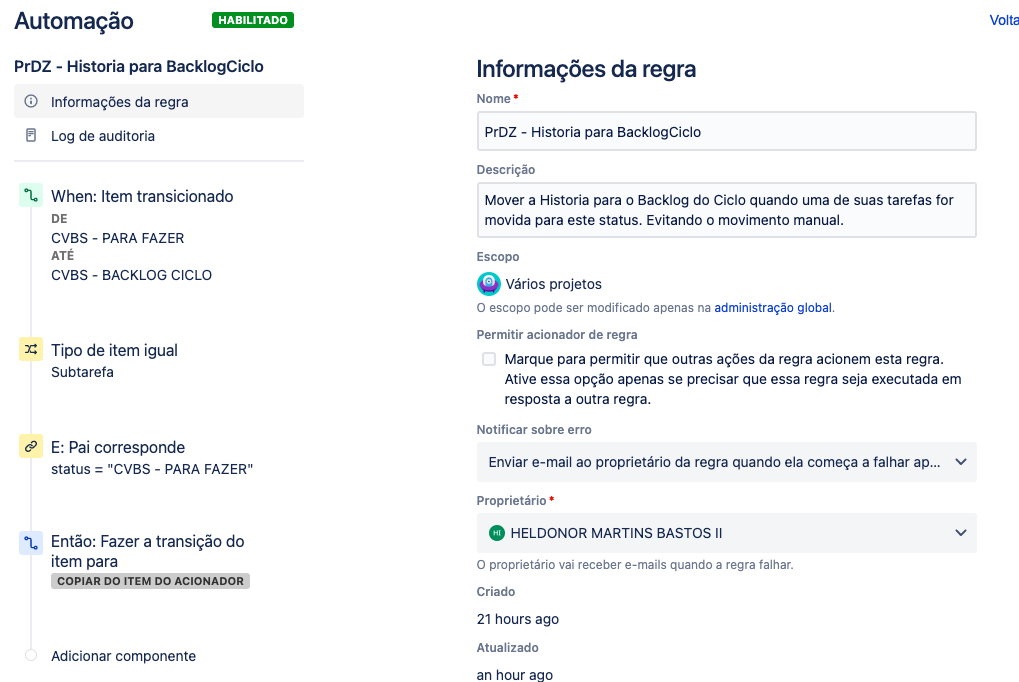Image resolution: width=1019 pixels, height=682 pixels.
Task: Check the Permitir acionador de regra checkbox
Action: [x=489, y=359]
